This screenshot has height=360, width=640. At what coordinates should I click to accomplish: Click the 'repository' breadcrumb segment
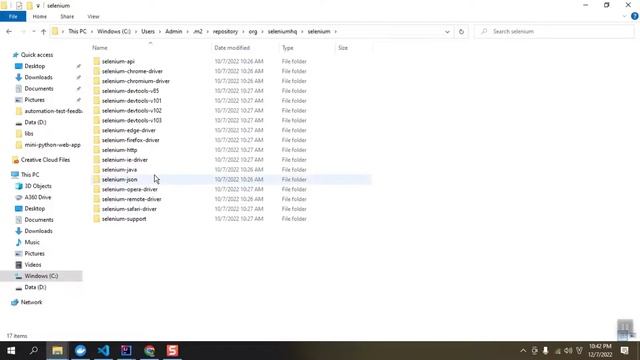[x=225, y=31]
